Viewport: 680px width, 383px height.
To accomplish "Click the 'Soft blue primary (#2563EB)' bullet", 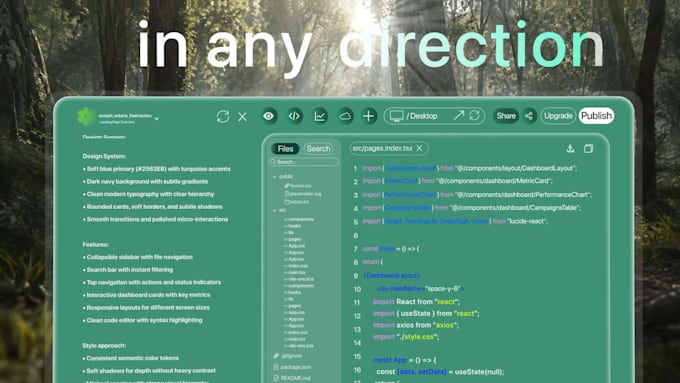I will click(157, 169).
